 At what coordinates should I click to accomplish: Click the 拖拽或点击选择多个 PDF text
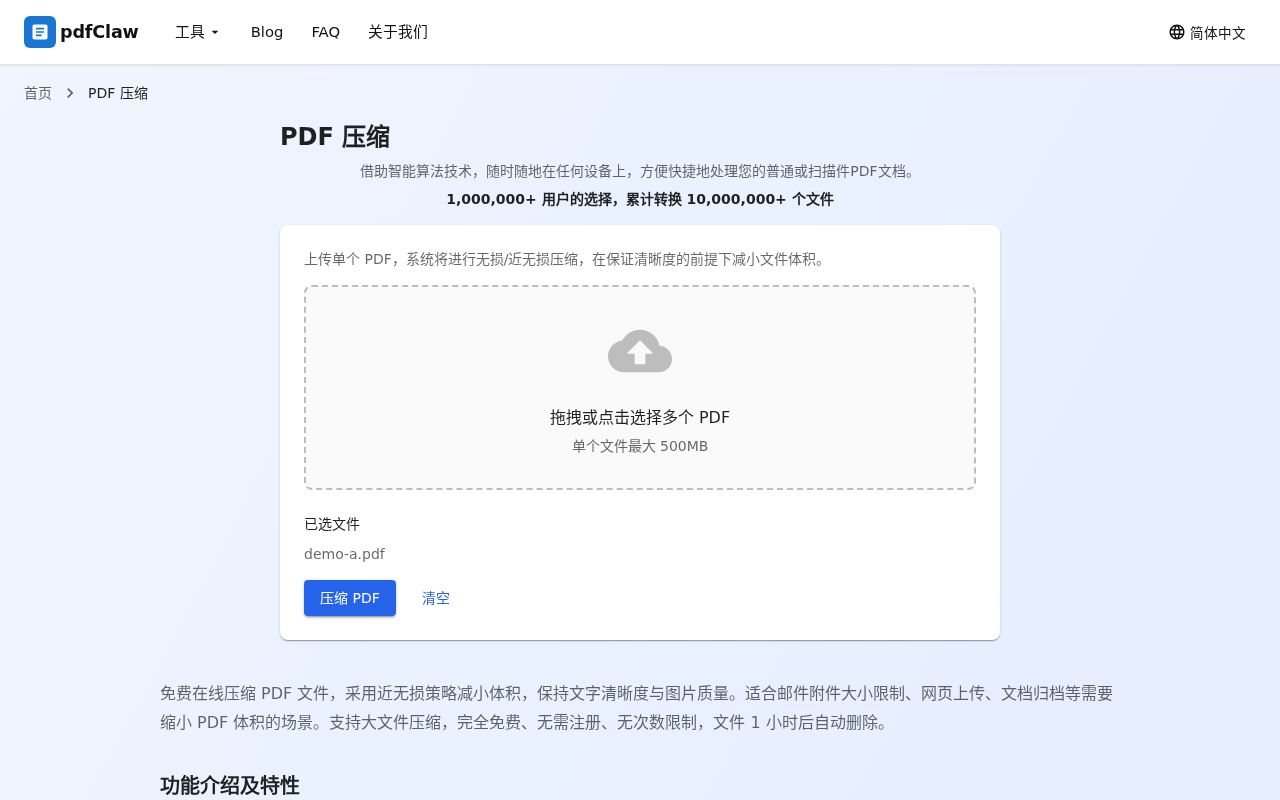point(640,417)
